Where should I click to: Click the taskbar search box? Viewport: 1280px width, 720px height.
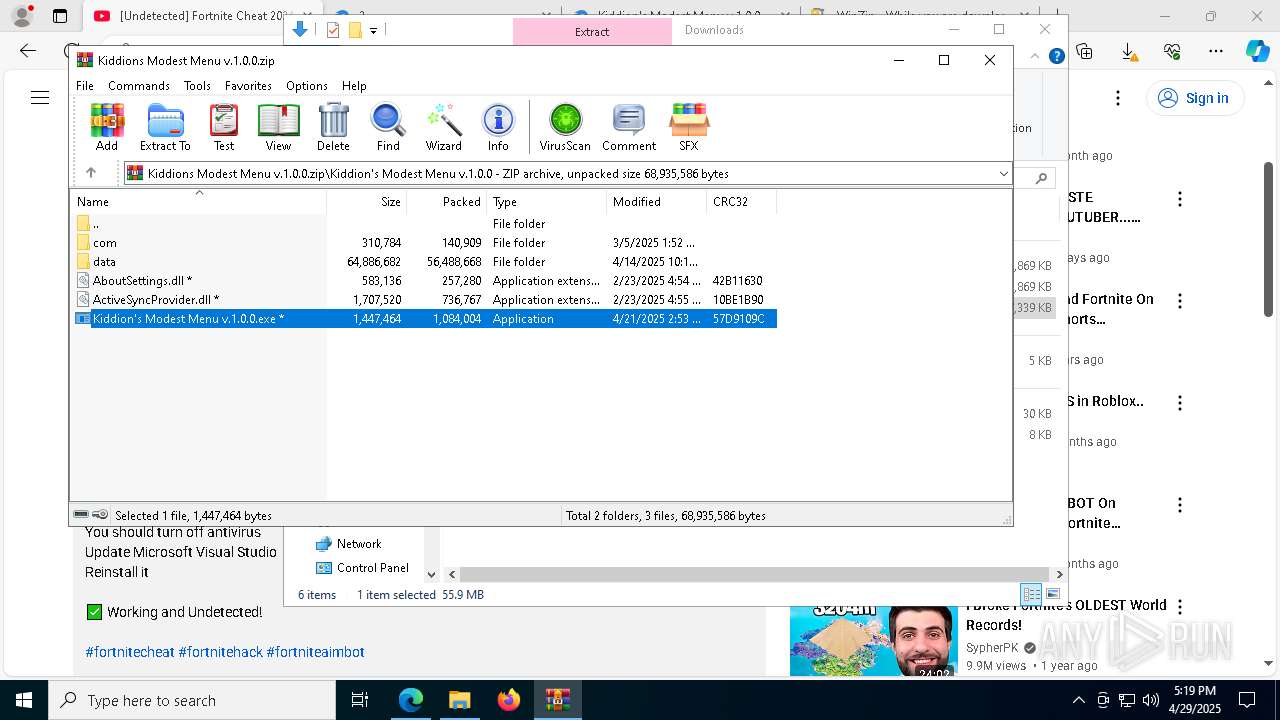[x=192, y=700]
